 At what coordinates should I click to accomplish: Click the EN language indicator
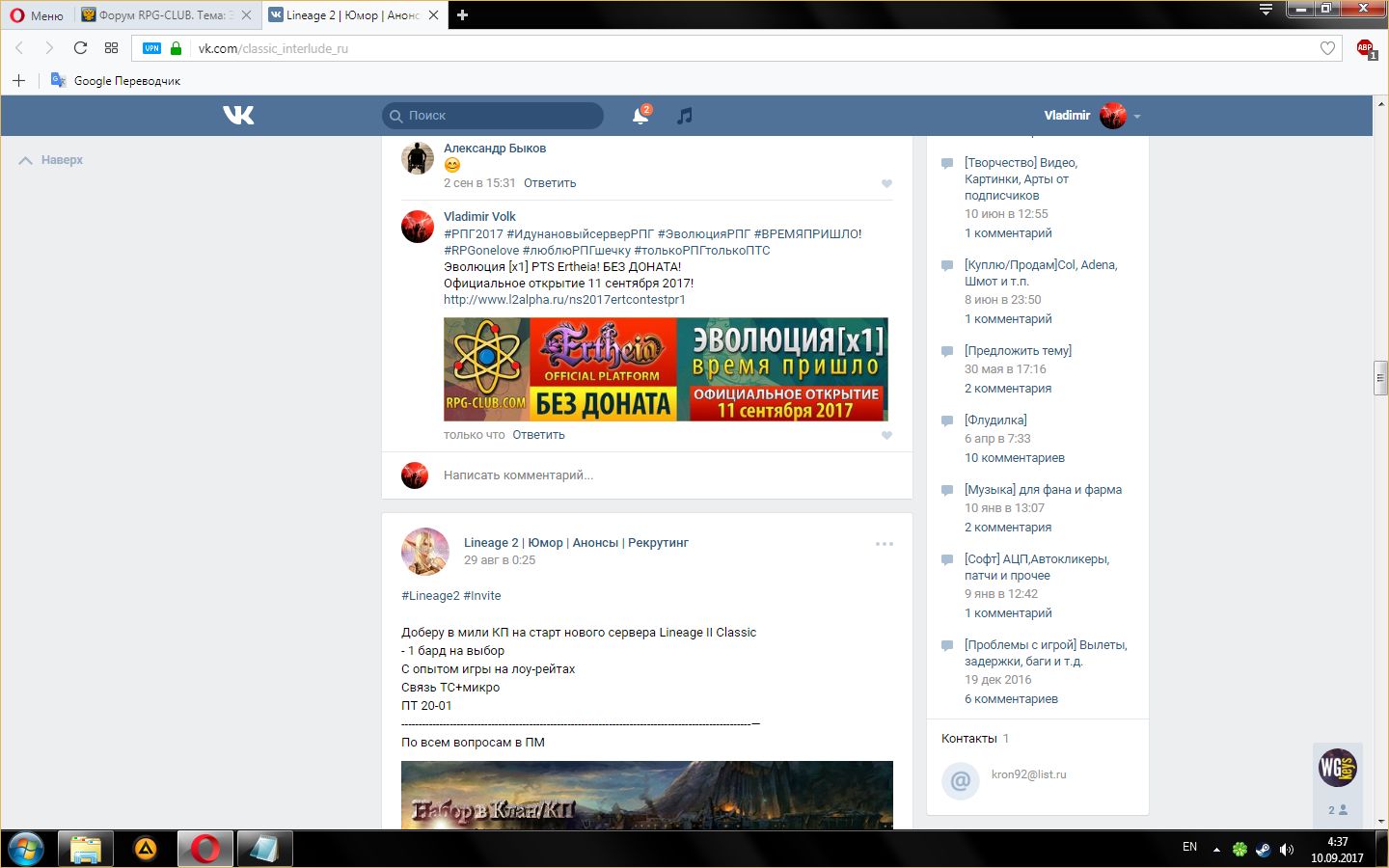pyautogui.click(x=1189, y=847)
